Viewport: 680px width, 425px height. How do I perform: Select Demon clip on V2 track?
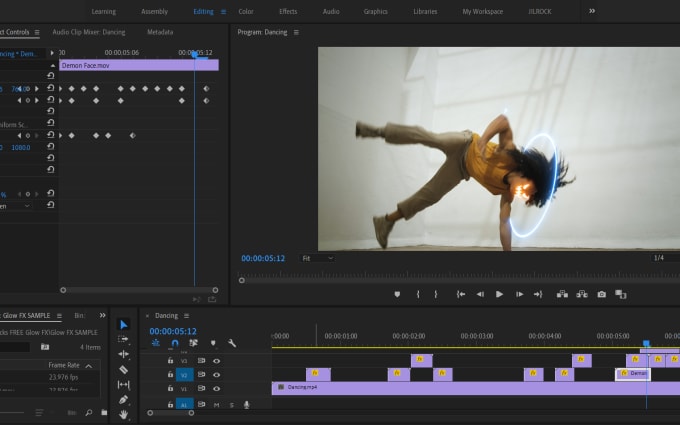tap(633, 374)
